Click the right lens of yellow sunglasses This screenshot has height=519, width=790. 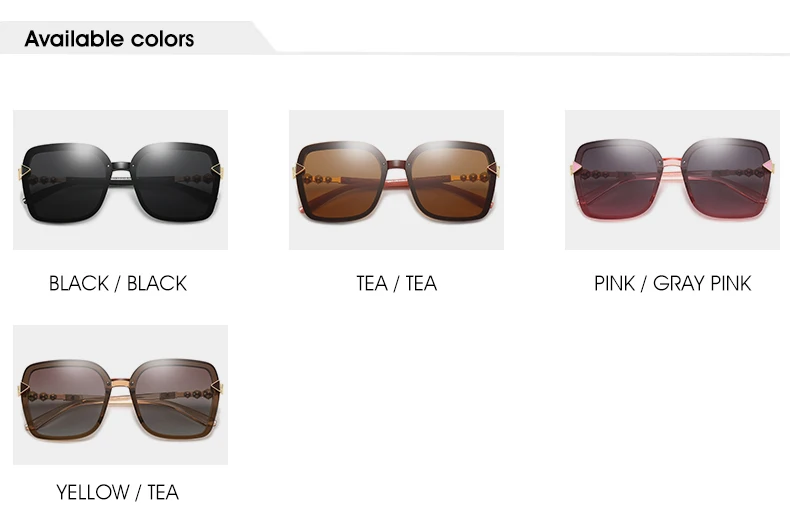(176, 400)
